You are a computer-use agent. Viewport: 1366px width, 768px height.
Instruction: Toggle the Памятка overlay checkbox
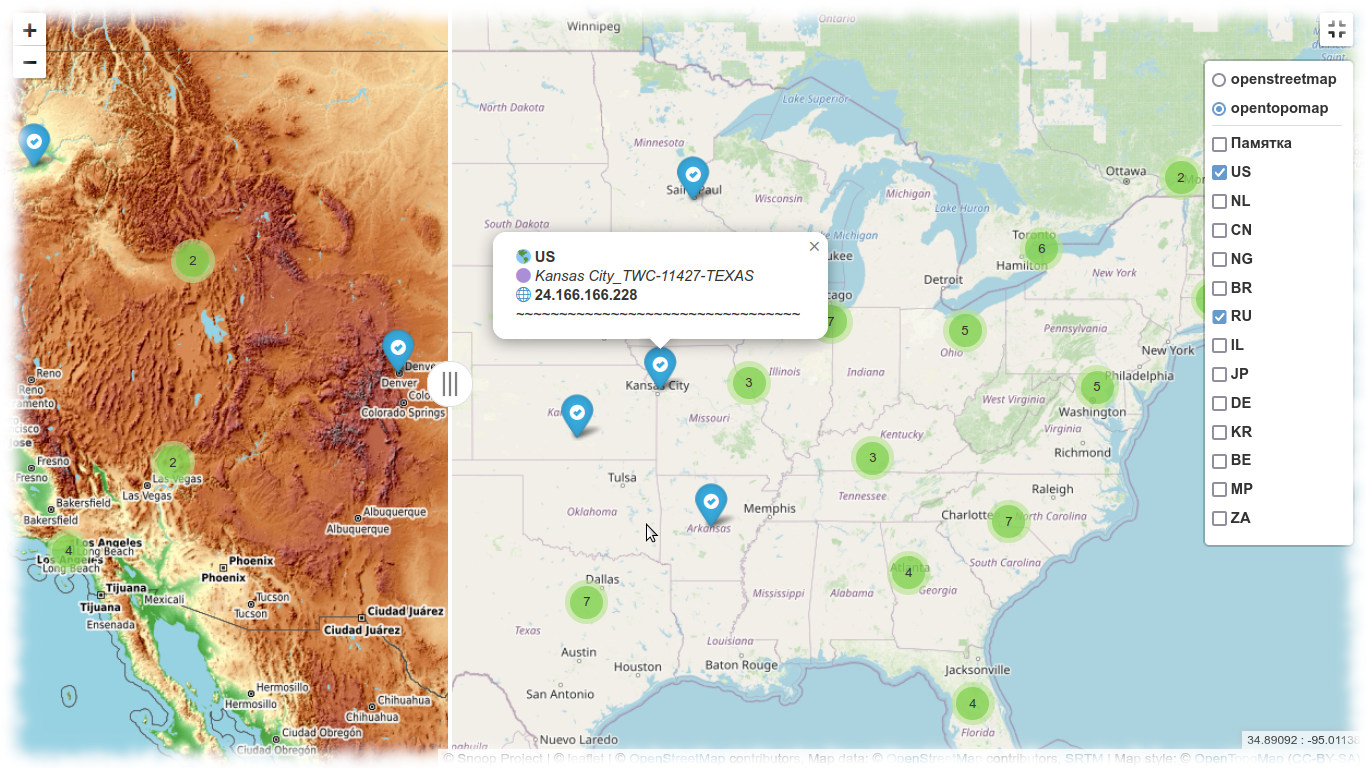[1219, 144]
